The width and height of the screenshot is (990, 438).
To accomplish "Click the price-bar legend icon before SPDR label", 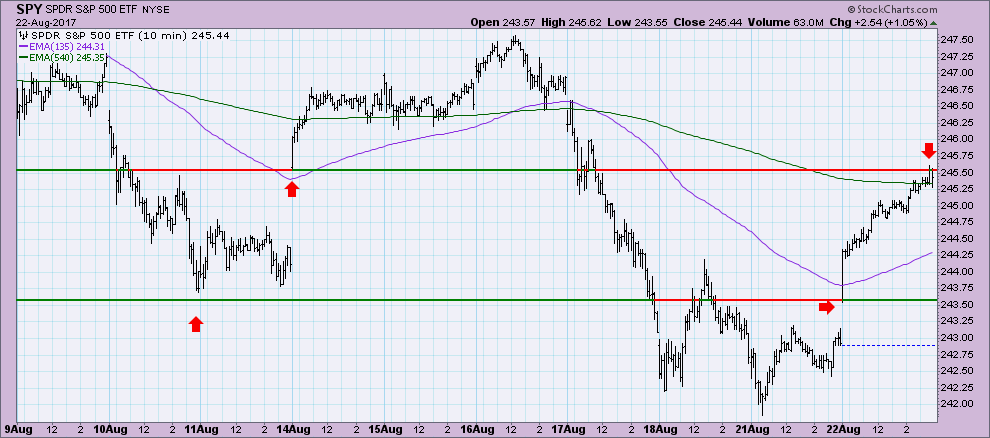I will coord(25,35).
